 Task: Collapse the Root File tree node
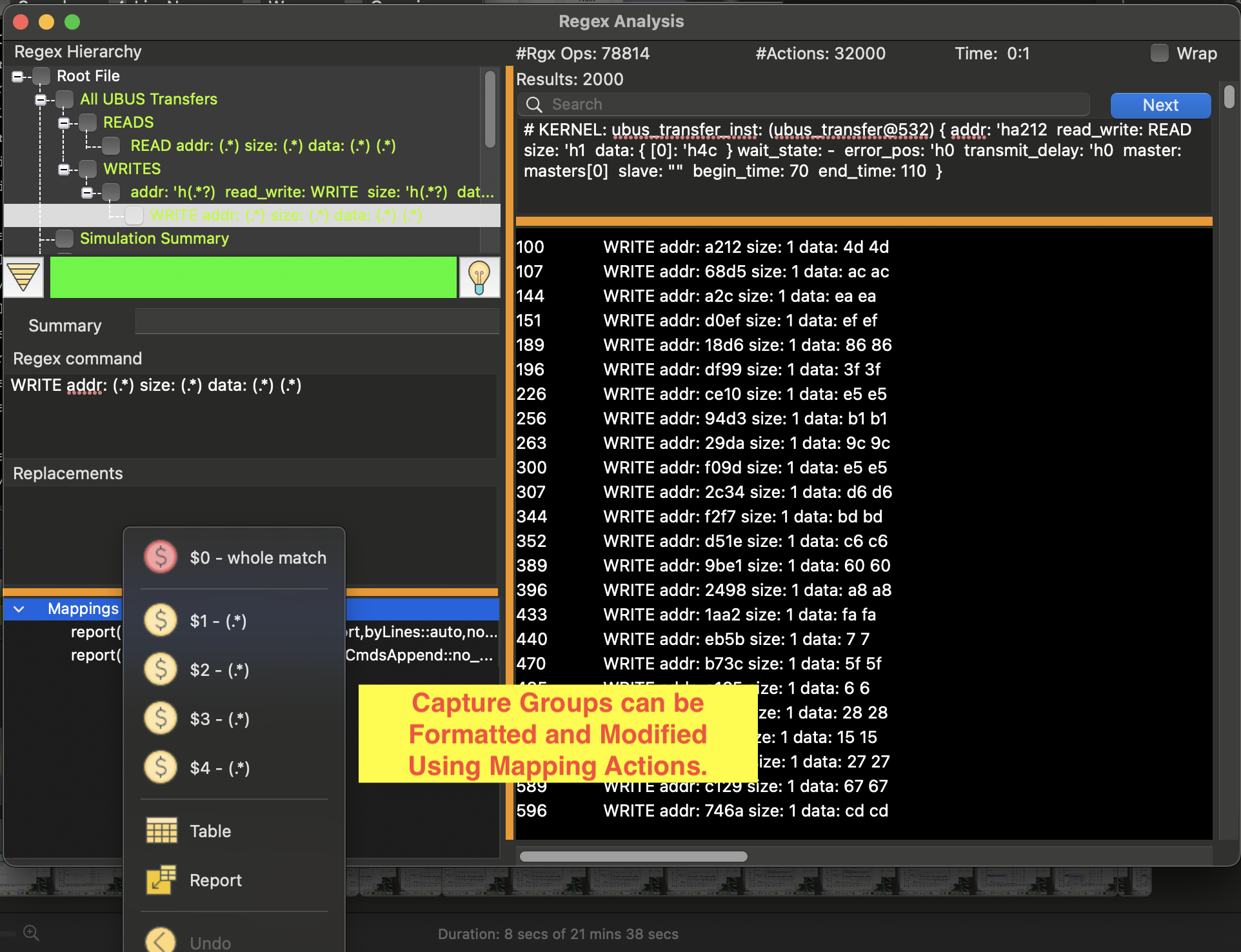click(x=18, y=77)
